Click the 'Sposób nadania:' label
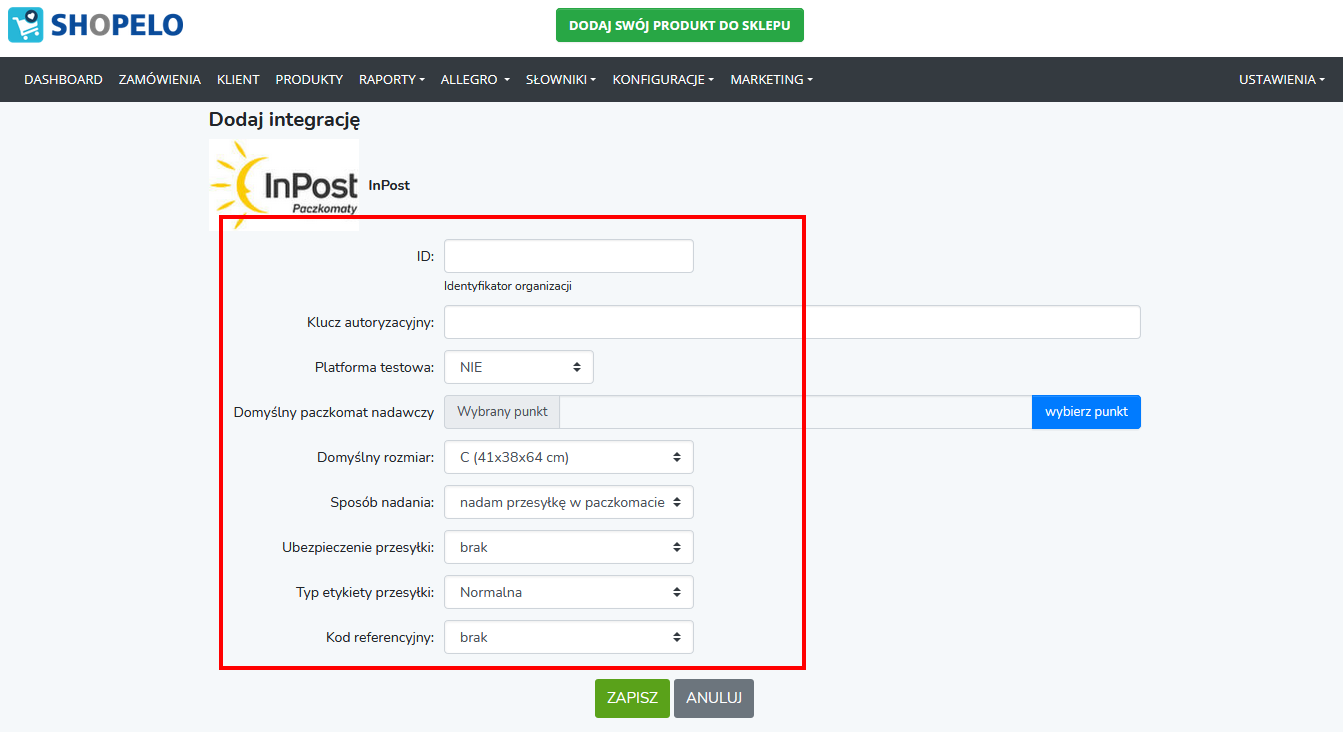Screen dimensions: 1343x732 [382, 502]
